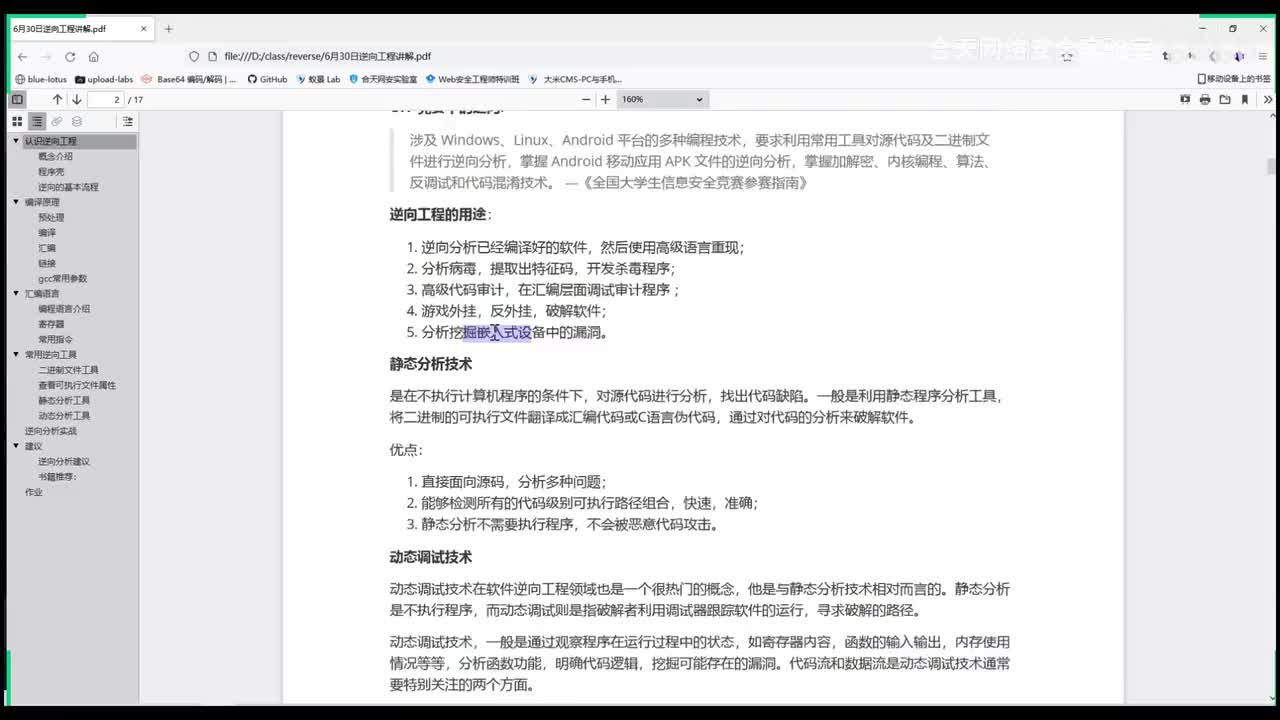
Task: Collapse the 建议 outline section
Action: [16, 446]
